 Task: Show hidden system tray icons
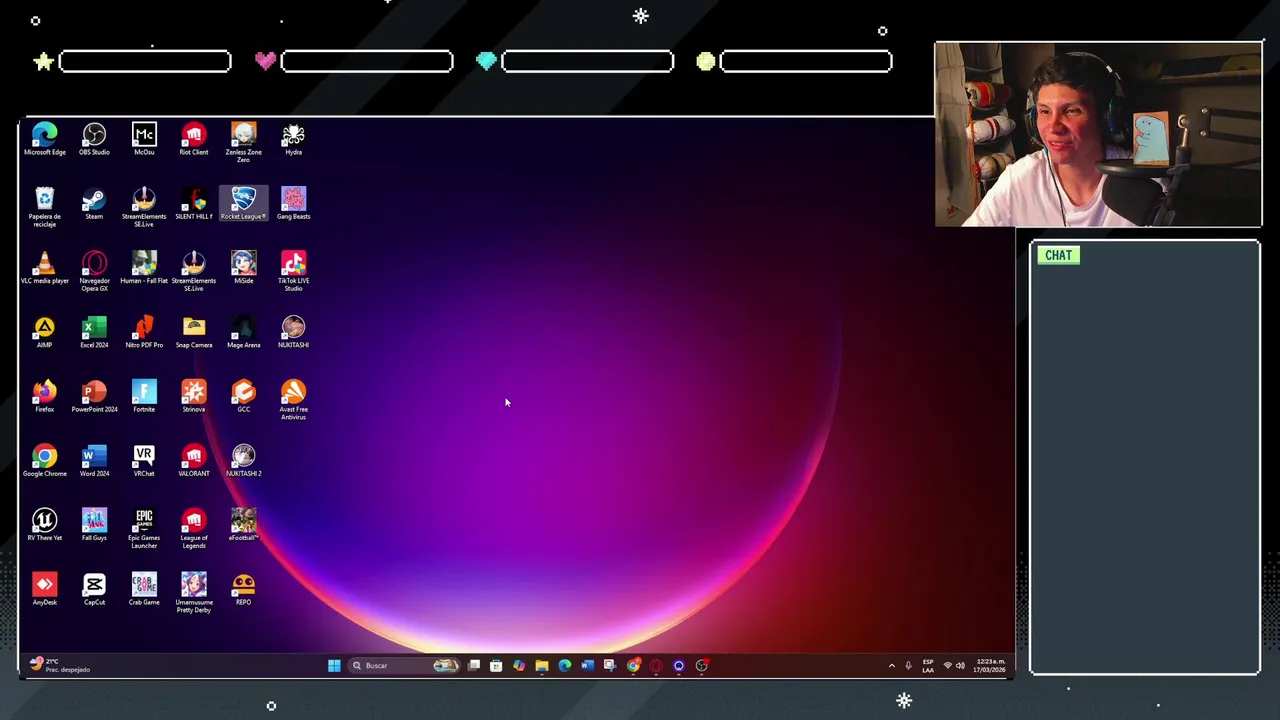tap(892, 666)
